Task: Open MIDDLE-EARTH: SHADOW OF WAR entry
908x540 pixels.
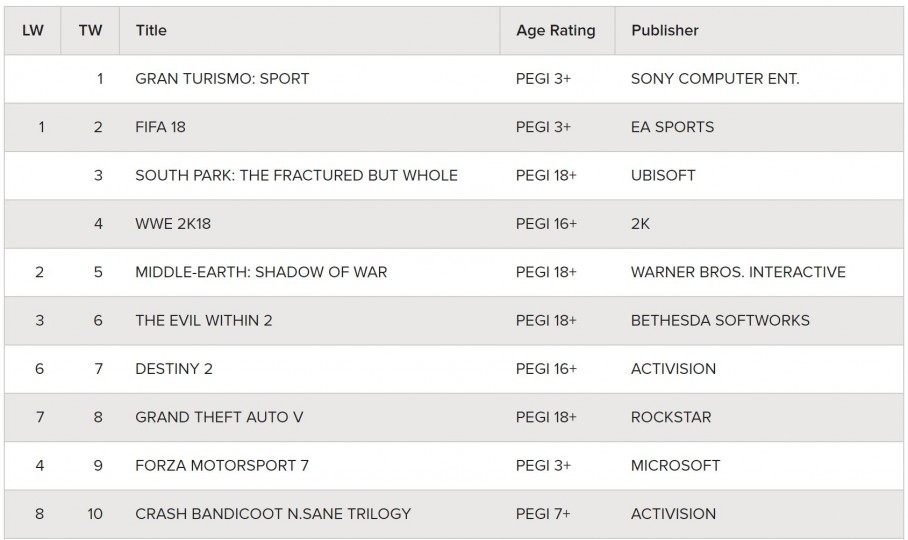Action: [x=261, y=272]
